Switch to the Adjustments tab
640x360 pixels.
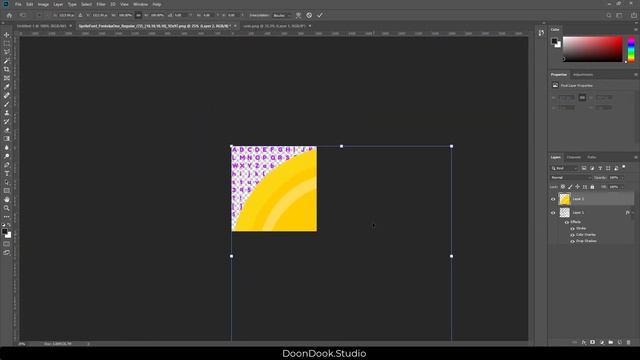583,75
